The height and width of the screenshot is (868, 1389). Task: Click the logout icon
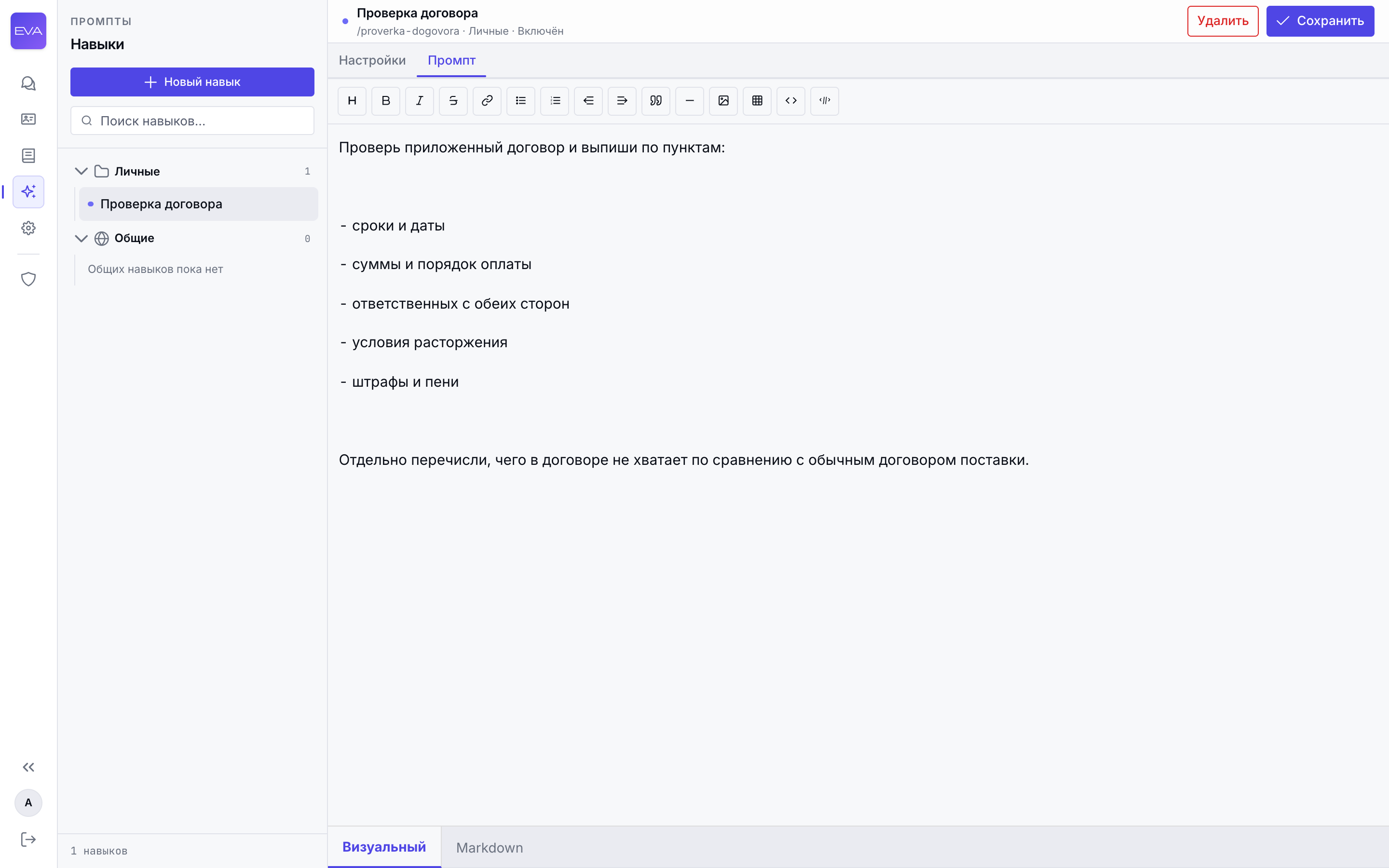click(28, 839)
